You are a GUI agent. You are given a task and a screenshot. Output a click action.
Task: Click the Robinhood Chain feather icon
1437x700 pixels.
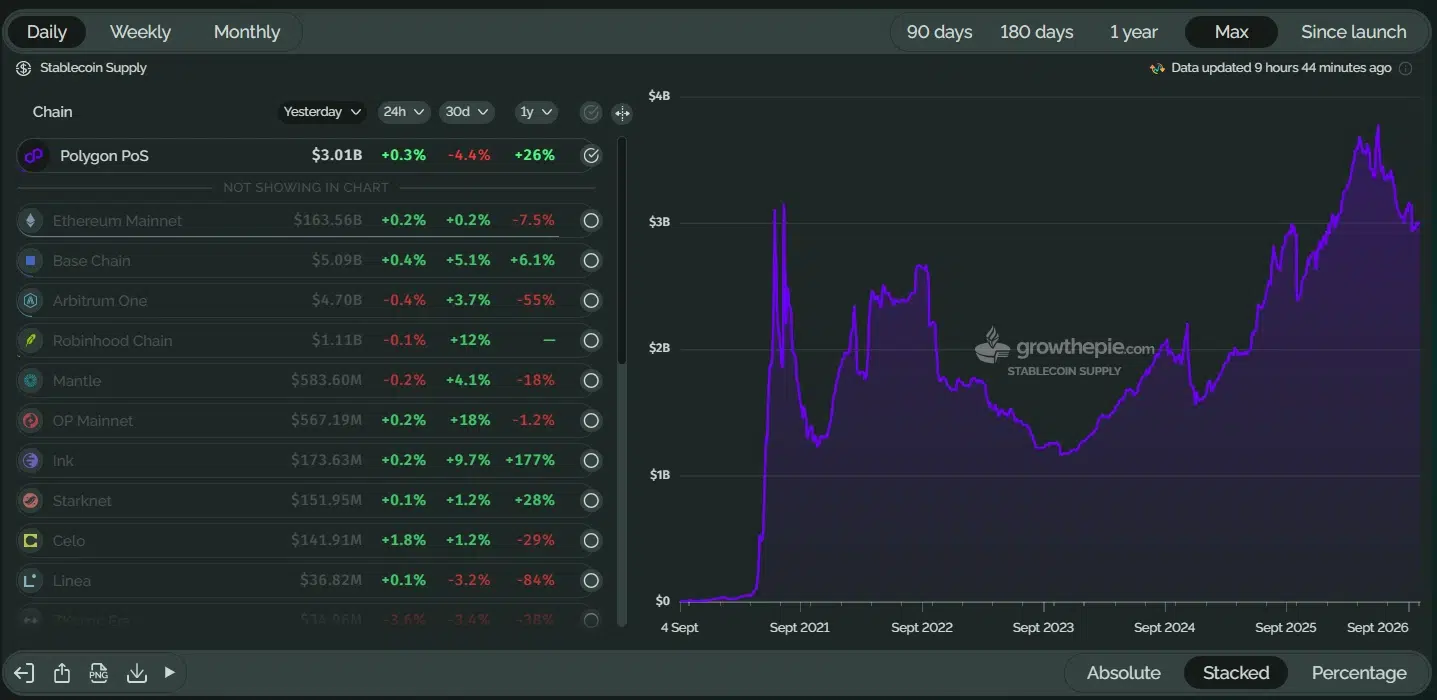coord(31,341)
